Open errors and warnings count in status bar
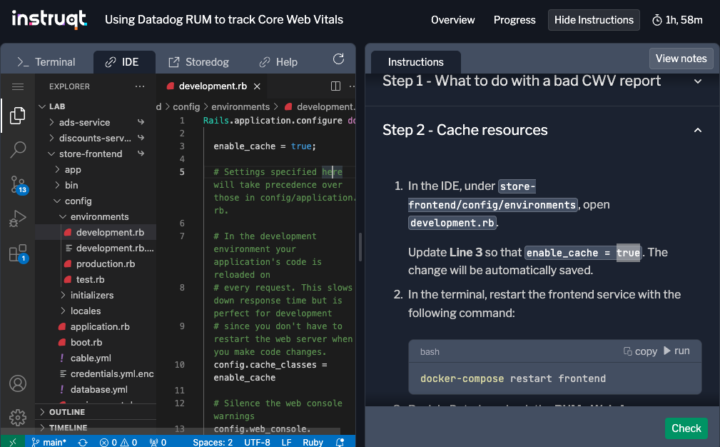The height and width of the screenshot is (447, 720). click(x=118, y=442)
